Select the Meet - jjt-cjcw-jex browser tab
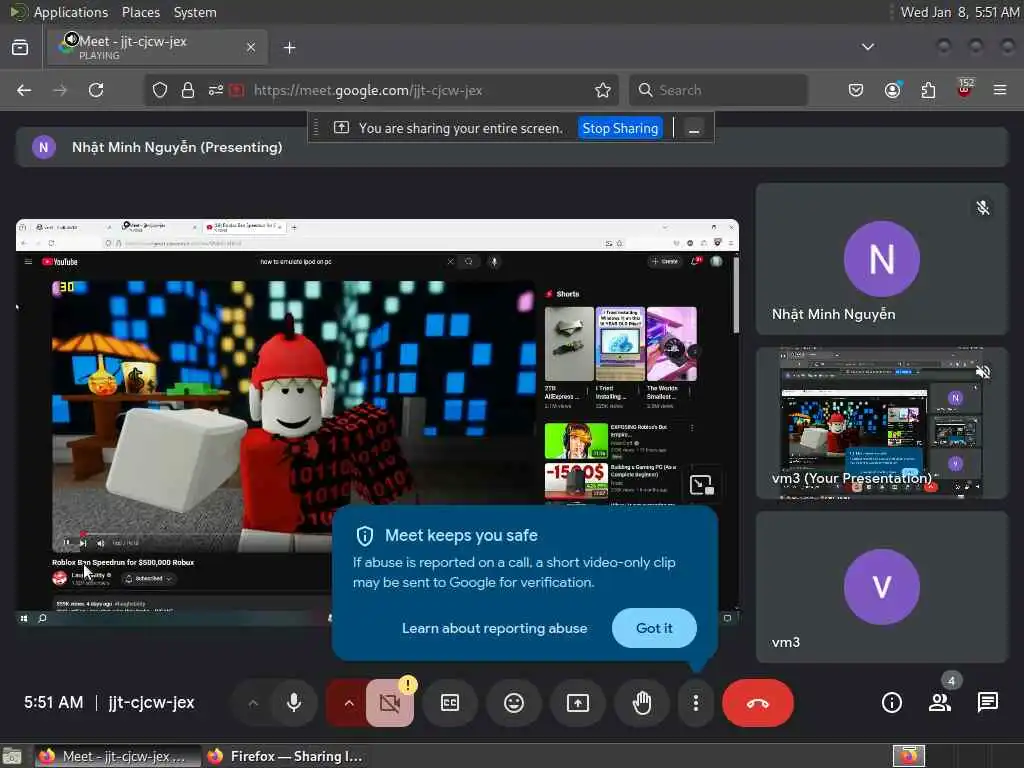The height and width of the screenshot is (768, 1024). 157,47
